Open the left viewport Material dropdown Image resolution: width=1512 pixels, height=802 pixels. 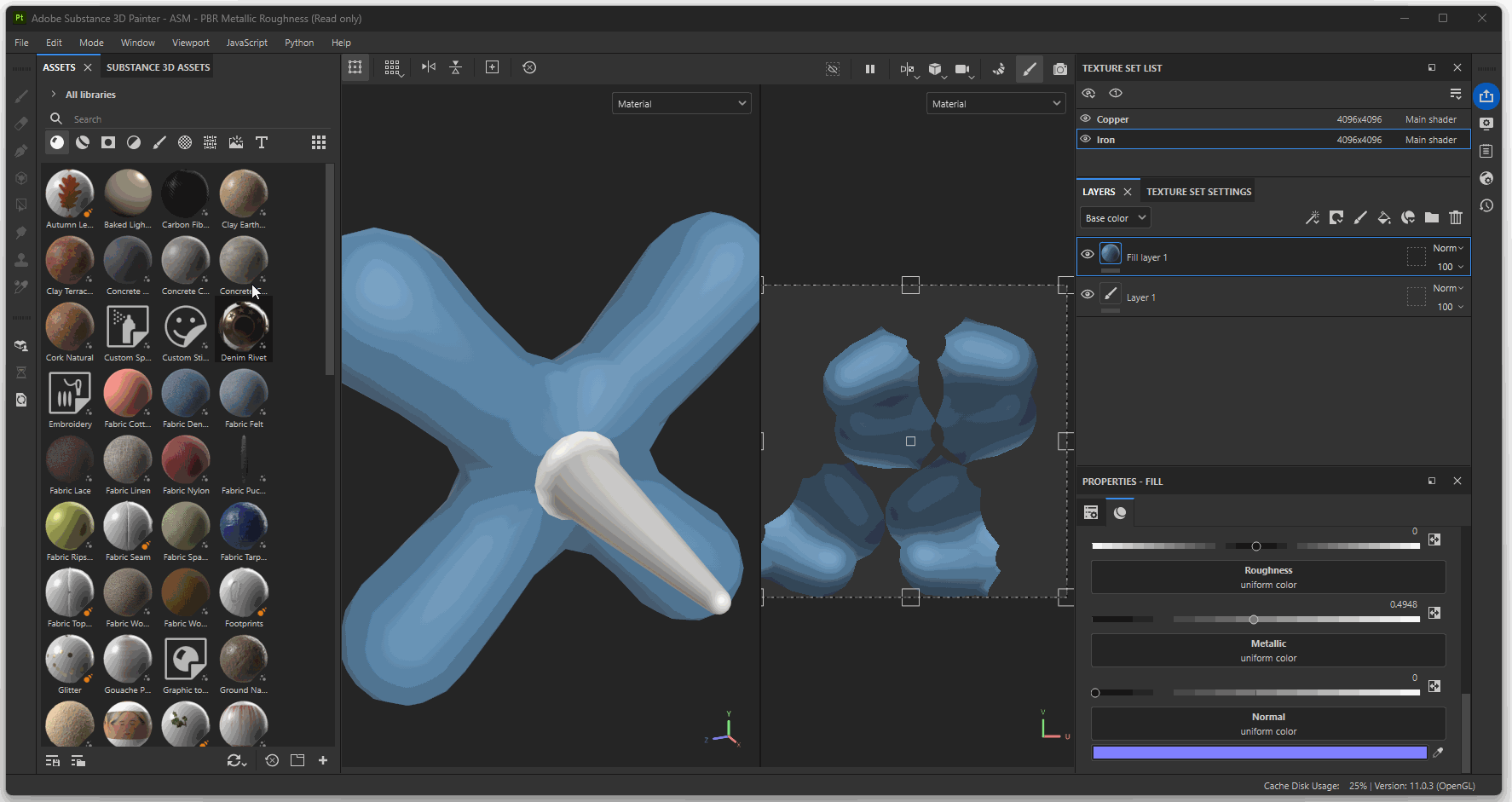(x=681, y=104)
